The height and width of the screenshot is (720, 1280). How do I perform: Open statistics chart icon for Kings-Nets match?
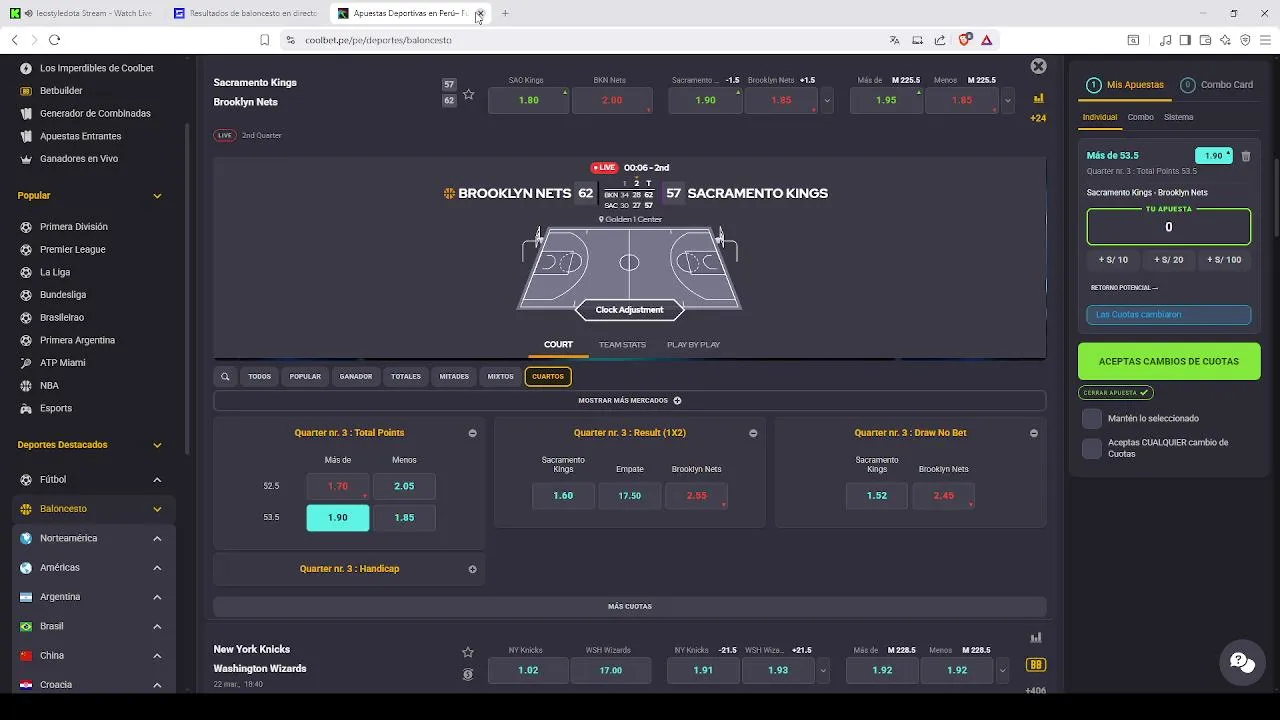tap(1038, 98)
